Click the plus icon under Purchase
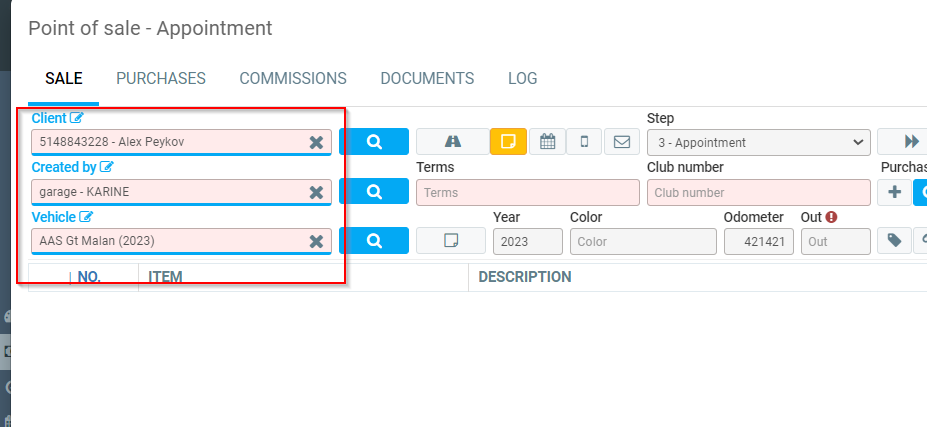This screenshot has height=427, width=927. tap(894, 192)
